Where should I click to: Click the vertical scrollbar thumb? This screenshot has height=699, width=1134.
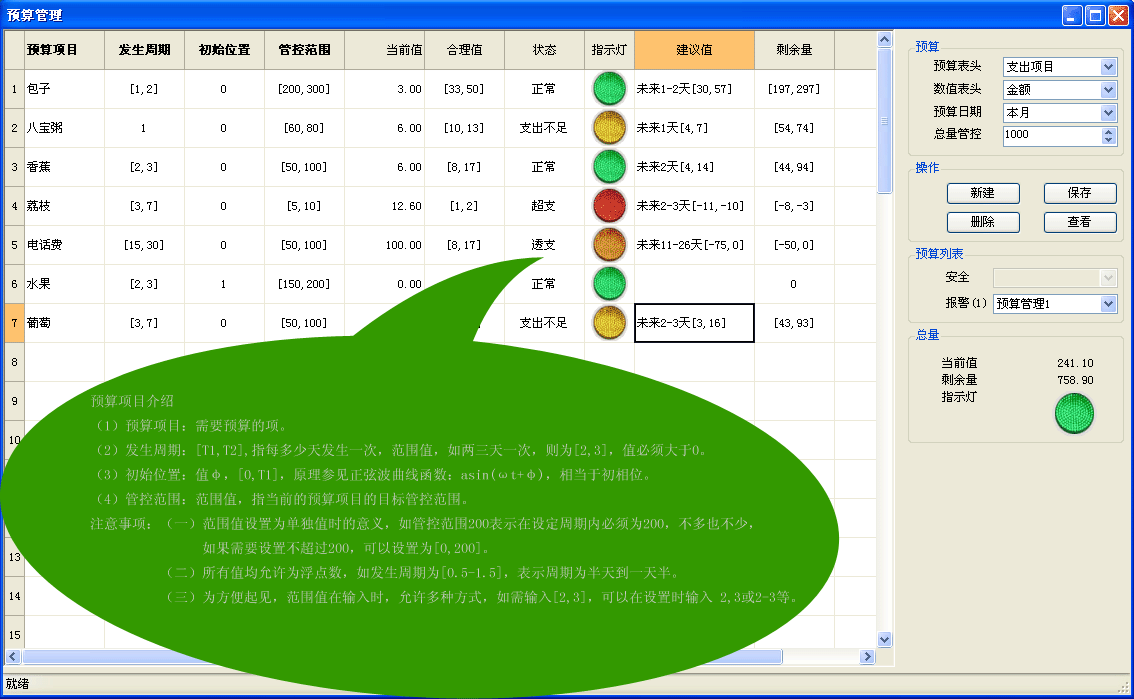884,121
